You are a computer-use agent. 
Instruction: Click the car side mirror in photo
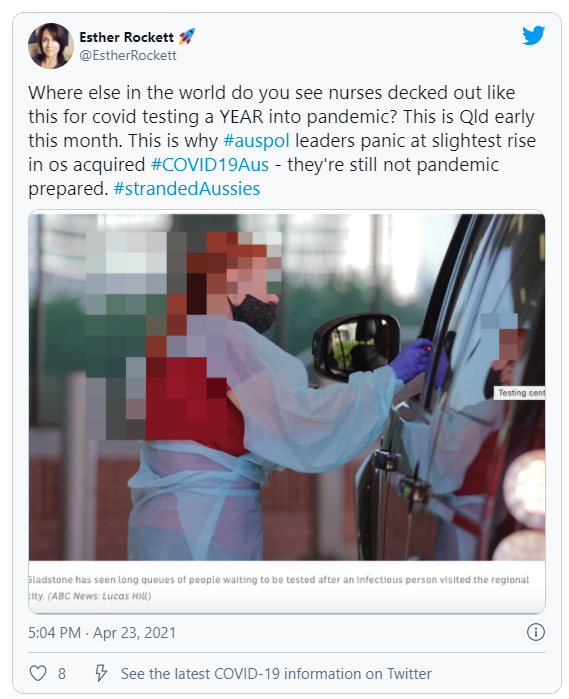tap(356, 348)
